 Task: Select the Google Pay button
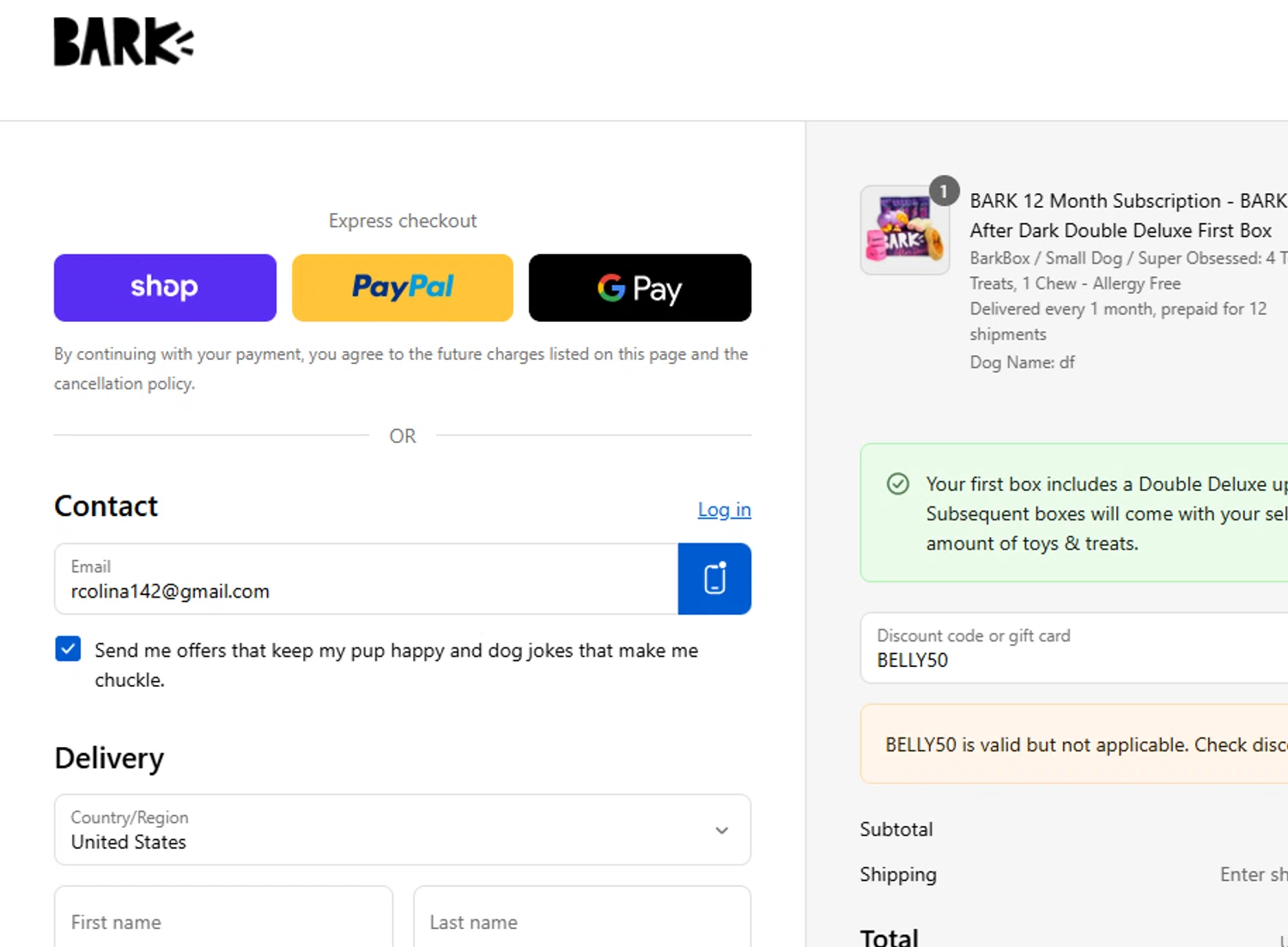(640, 288)
